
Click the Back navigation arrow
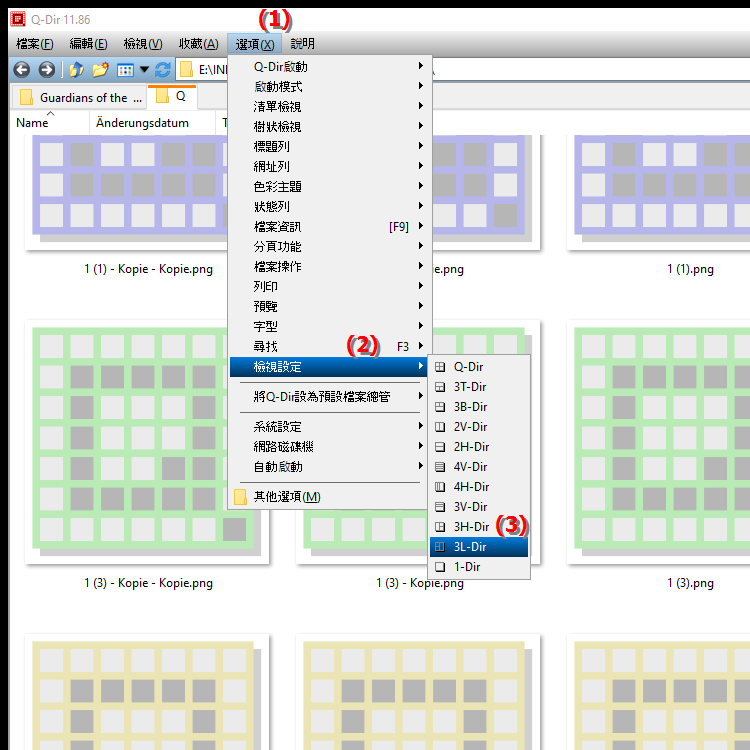(x=21, y=70)
